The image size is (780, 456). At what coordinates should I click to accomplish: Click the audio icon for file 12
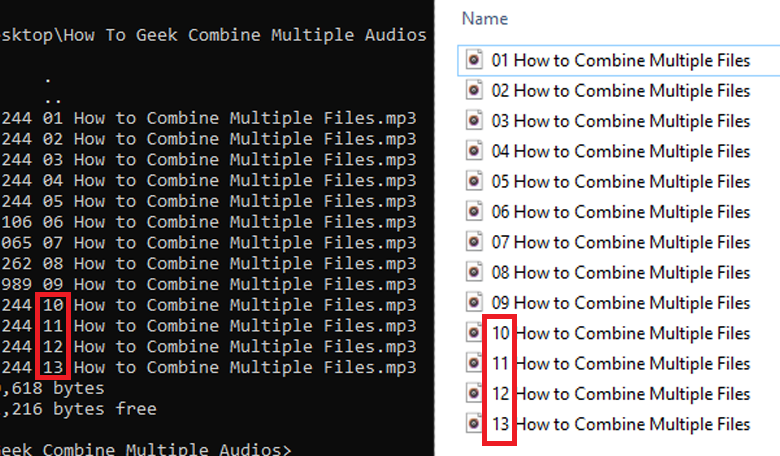(475, 394)
